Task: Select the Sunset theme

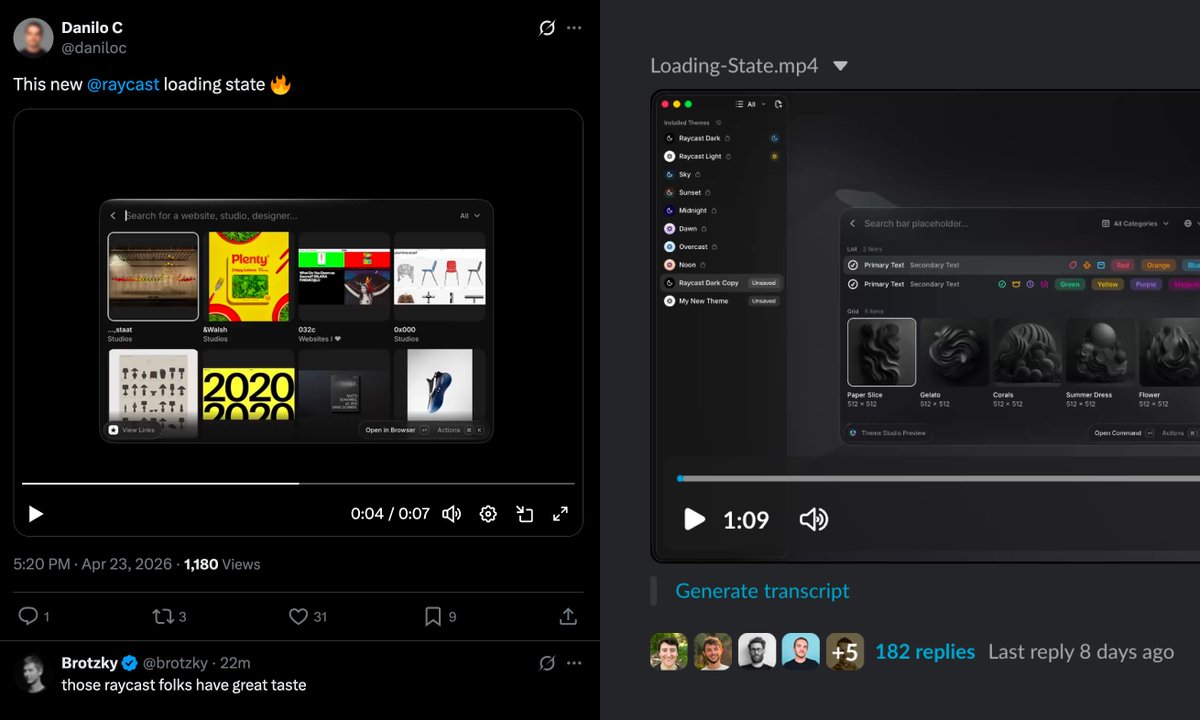Action: (x=690, y=192)
